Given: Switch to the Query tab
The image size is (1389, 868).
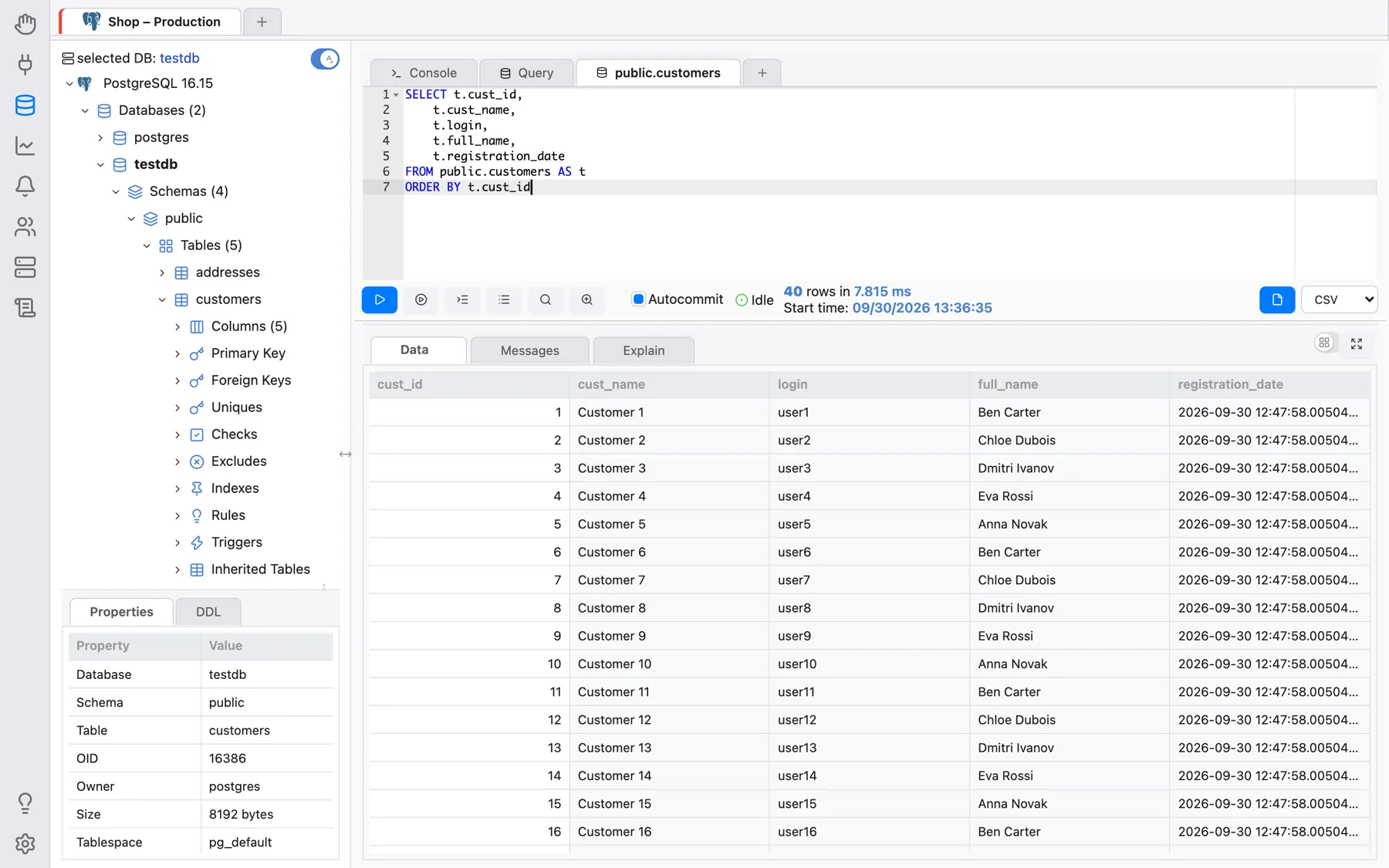Looking at the screenshot, I should pyautogui.click(x=526, y=73).
